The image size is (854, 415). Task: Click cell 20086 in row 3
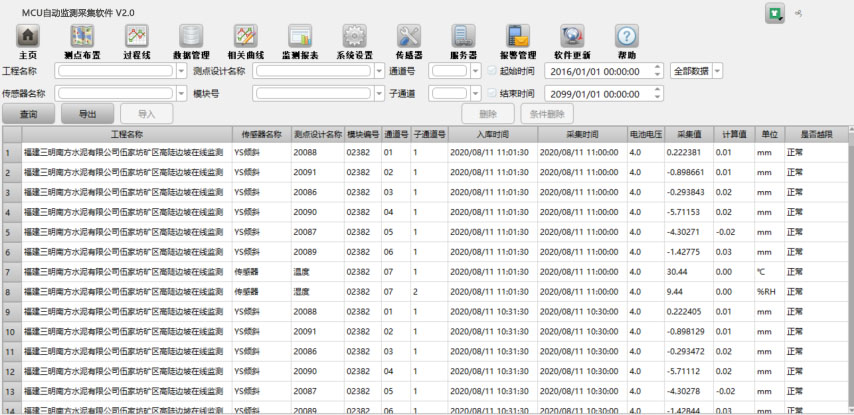click(x=318, y=192)
